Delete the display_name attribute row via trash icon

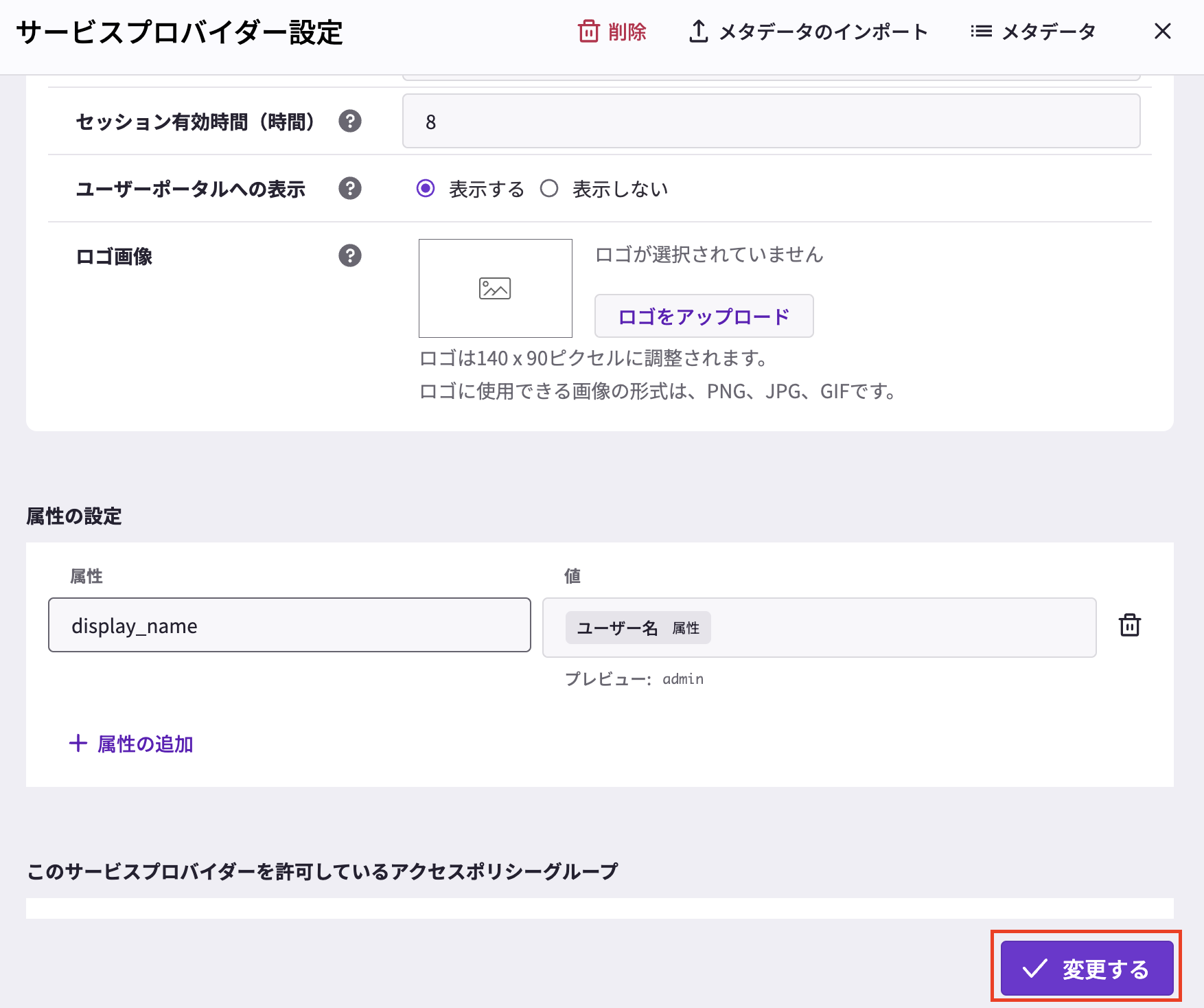(1129, 625)
